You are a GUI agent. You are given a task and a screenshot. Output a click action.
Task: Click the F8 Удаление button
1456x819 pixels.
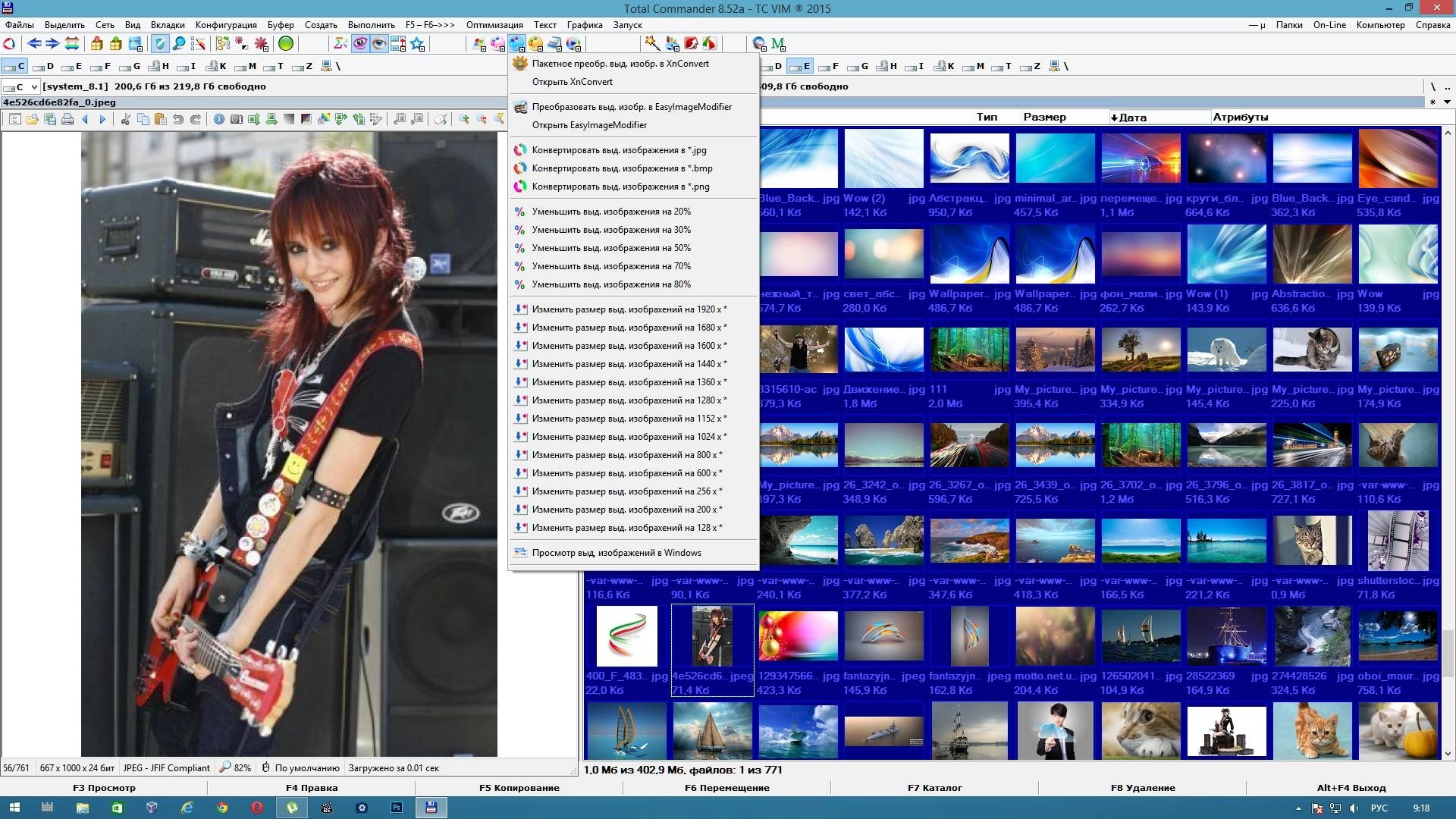pos(1142,788)
